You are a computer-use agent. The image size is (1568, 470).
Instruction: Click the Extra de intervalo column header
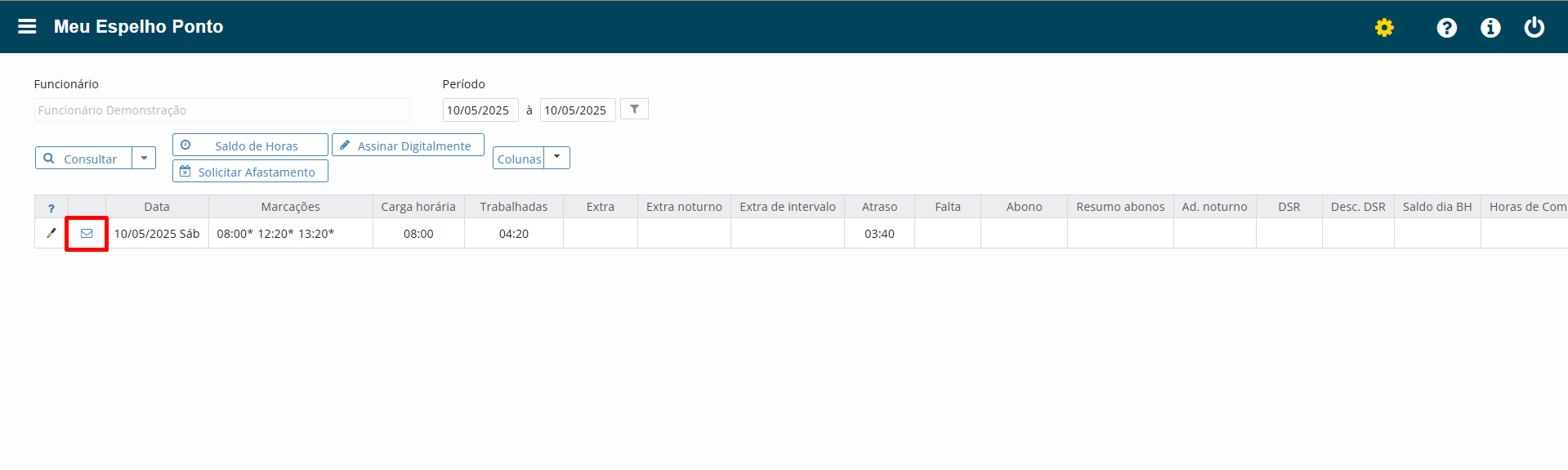[788, 207]
